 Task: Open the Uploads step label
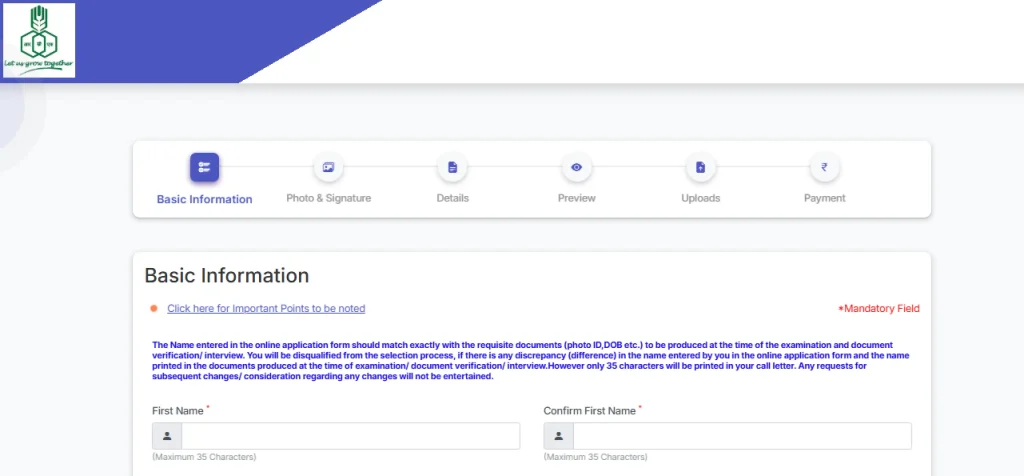coord(700,198)
